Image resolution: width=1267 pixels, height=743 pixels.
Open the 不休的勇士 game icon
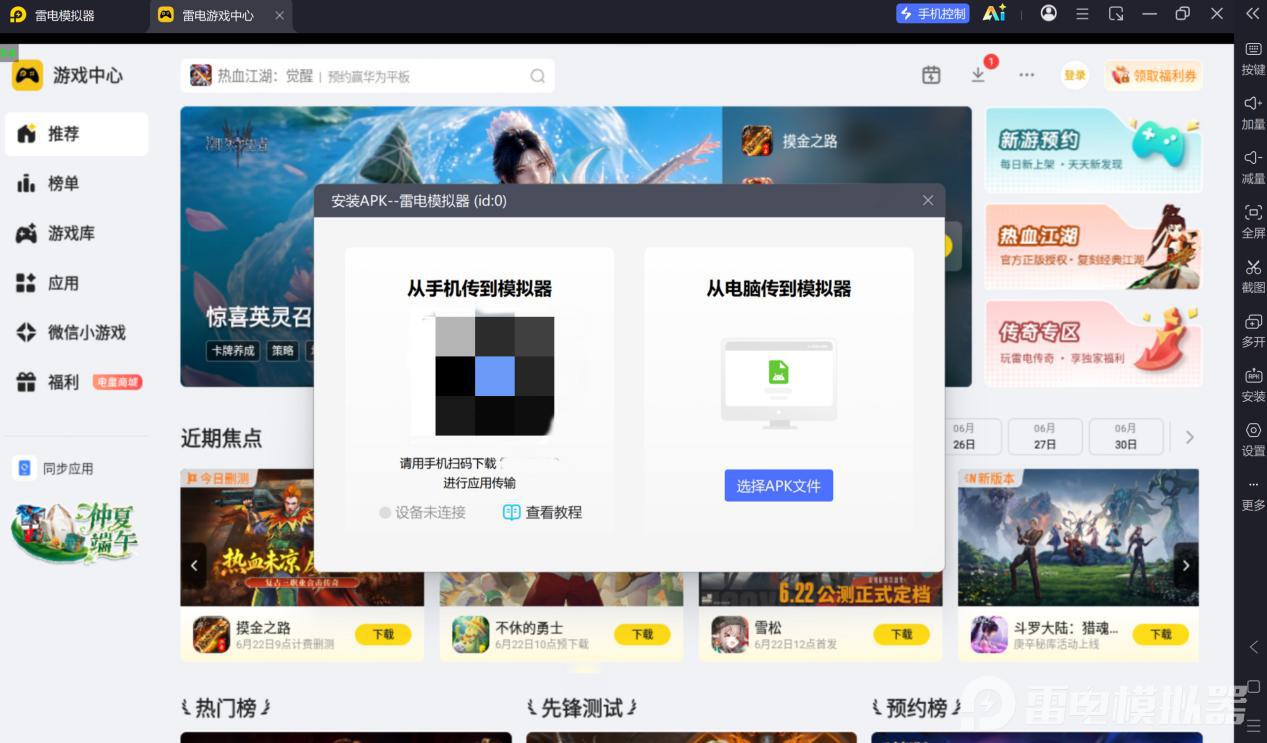coord(470,634)
